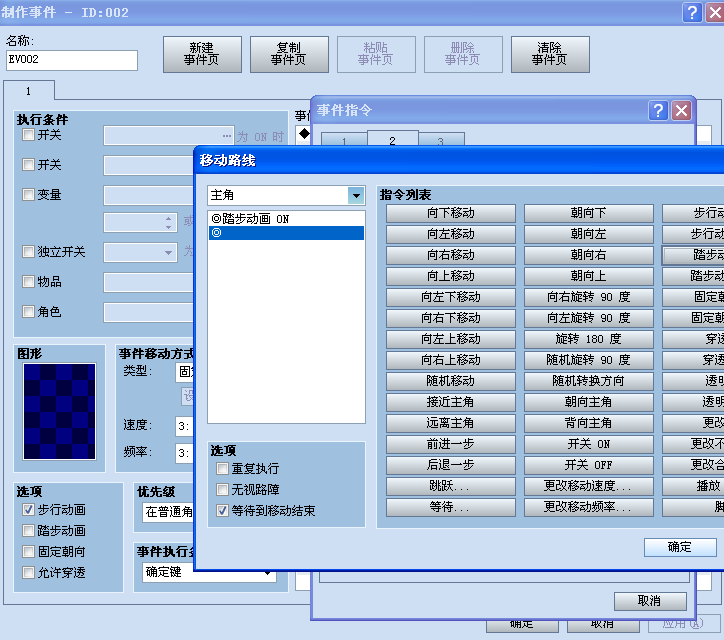Click the 开关 ON command
This screenshot has width=724, height=640.
589,444
